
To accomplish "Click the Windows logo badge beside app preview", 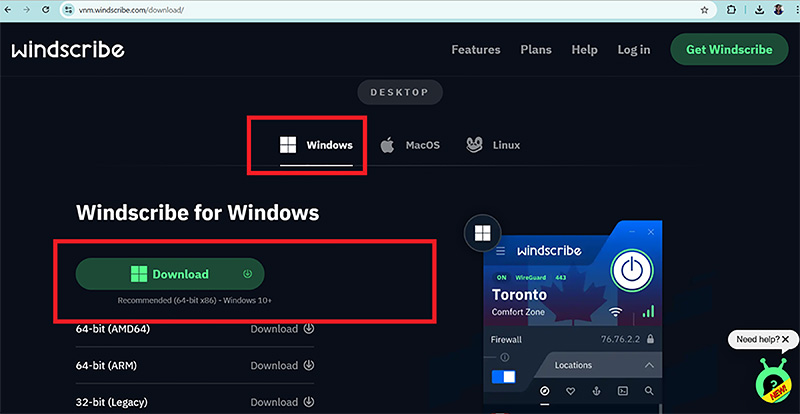I will 482,234.
